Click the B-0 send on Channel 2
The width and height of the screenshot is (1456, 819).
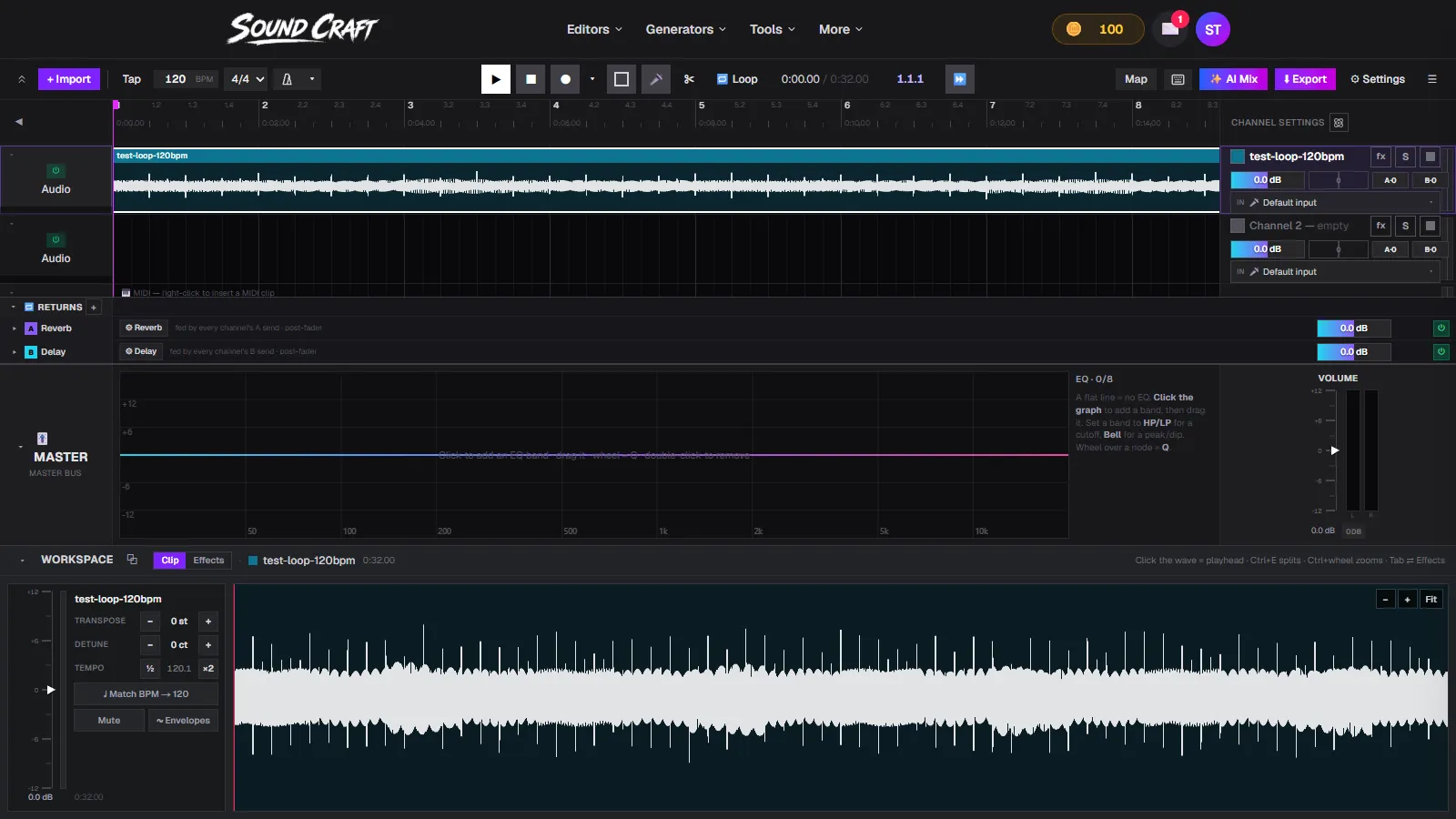coord(1431,249)
